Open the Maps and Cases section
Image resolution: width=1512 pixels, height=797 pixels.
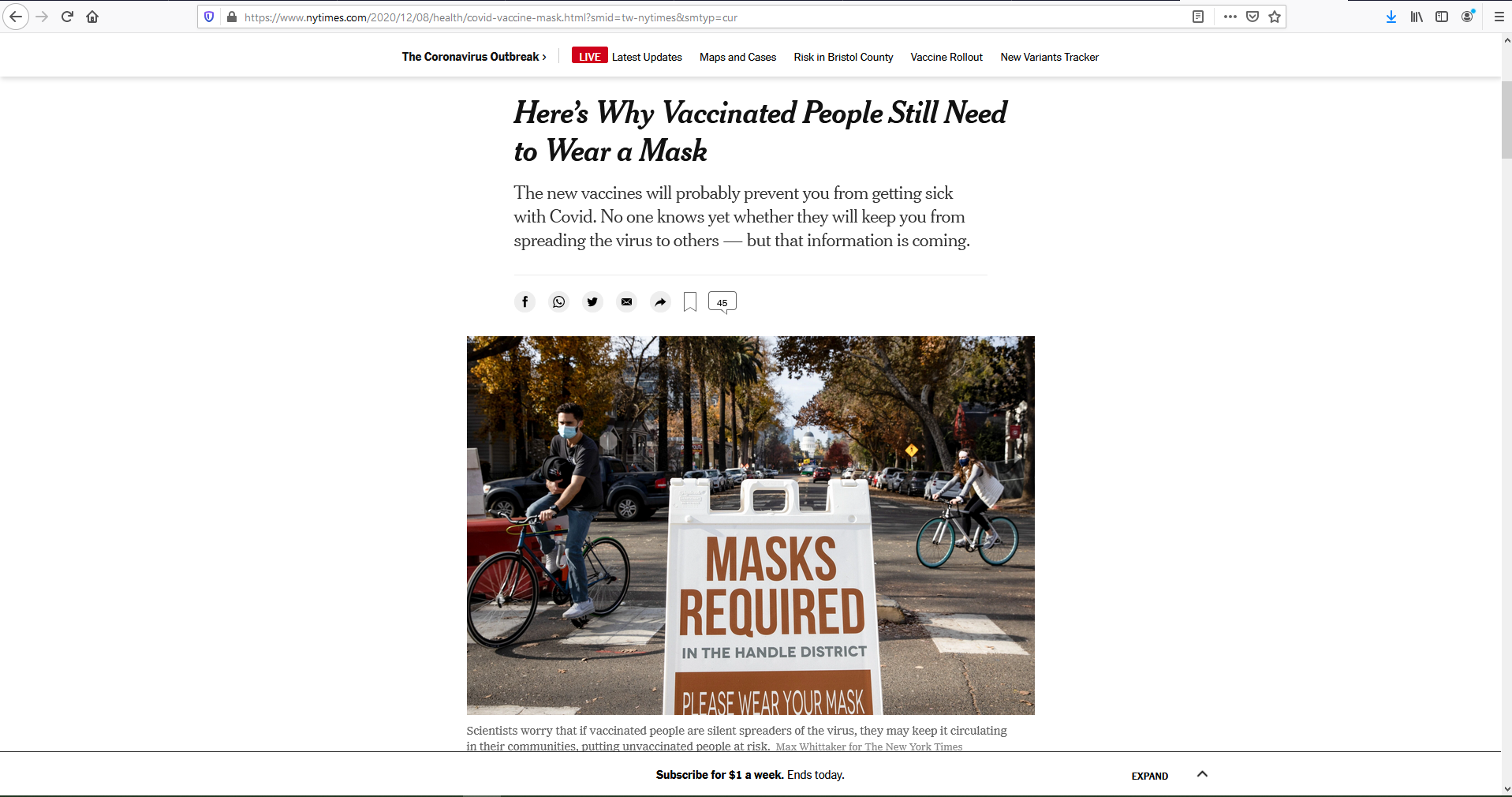click(737, 57)
